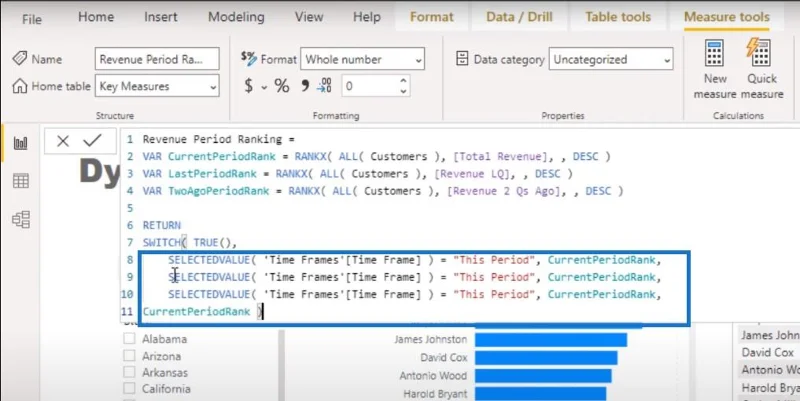Apply percentage format icon

(x=282, y=86)
